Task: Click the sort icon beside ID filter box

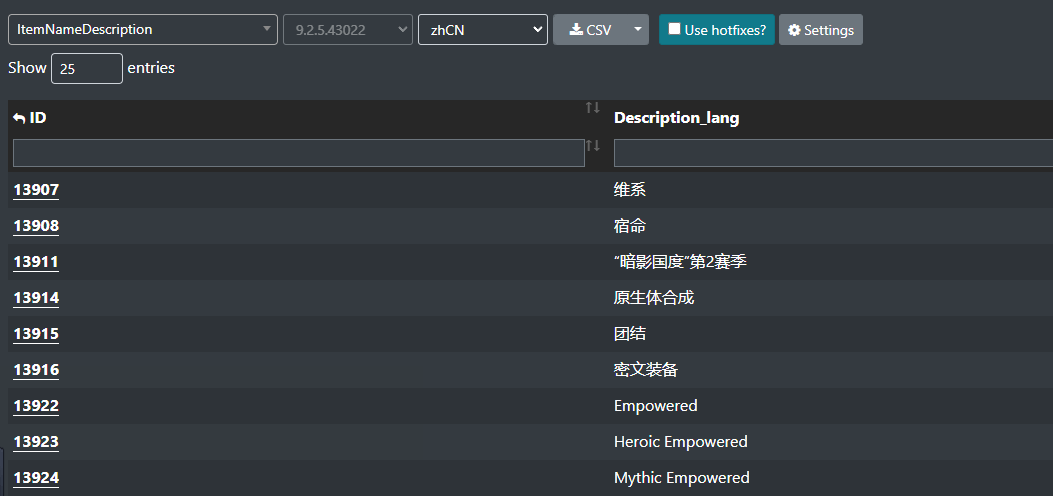Action: (x=592, y=145)
